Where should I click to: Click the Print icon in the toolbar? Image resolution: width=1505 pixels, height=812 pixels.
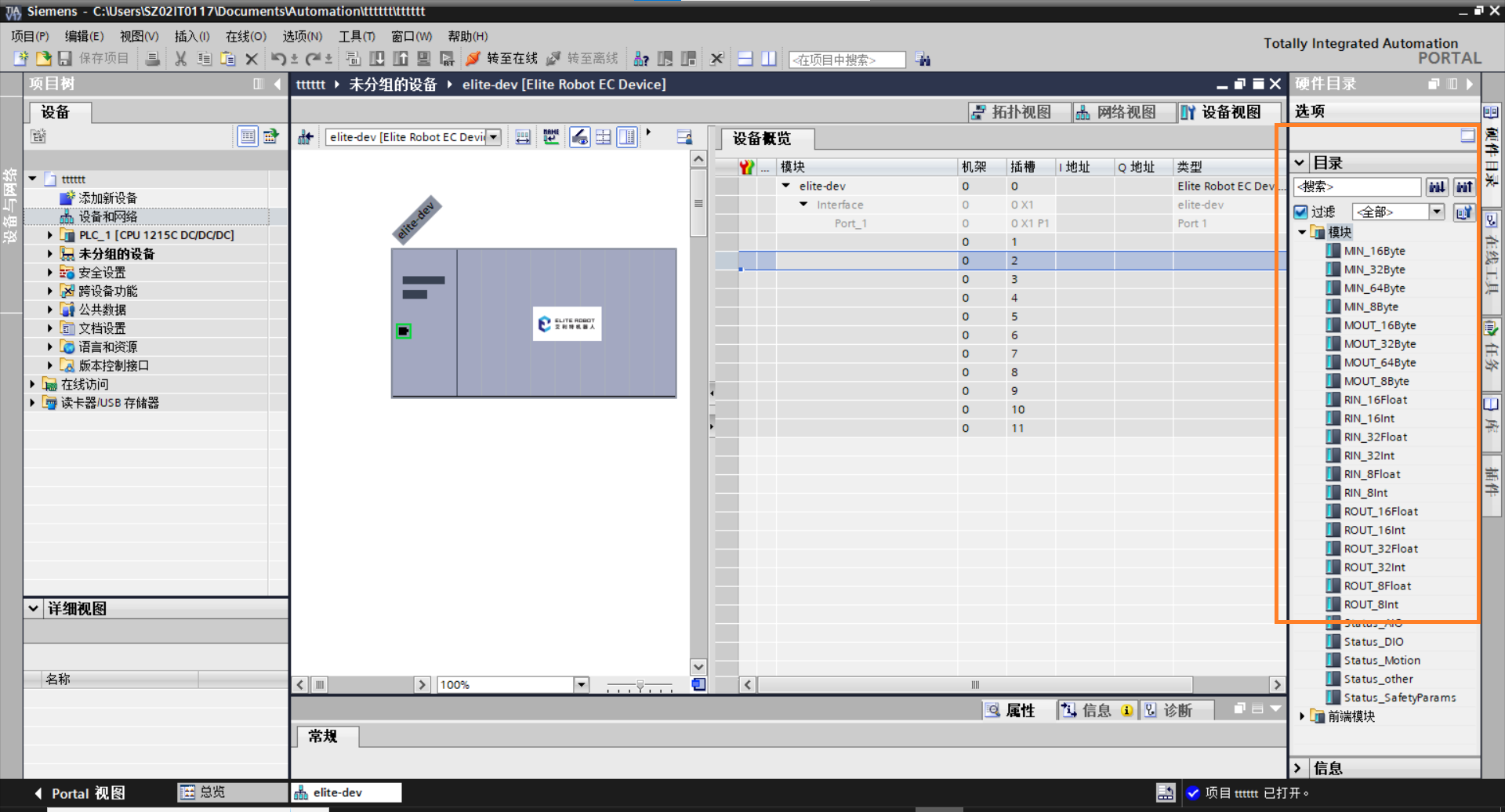[153, 59]
